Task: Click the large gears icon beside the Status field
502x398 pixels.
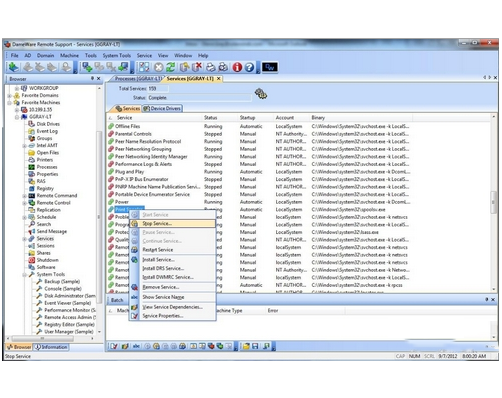Action: click(x=261, y=94)
